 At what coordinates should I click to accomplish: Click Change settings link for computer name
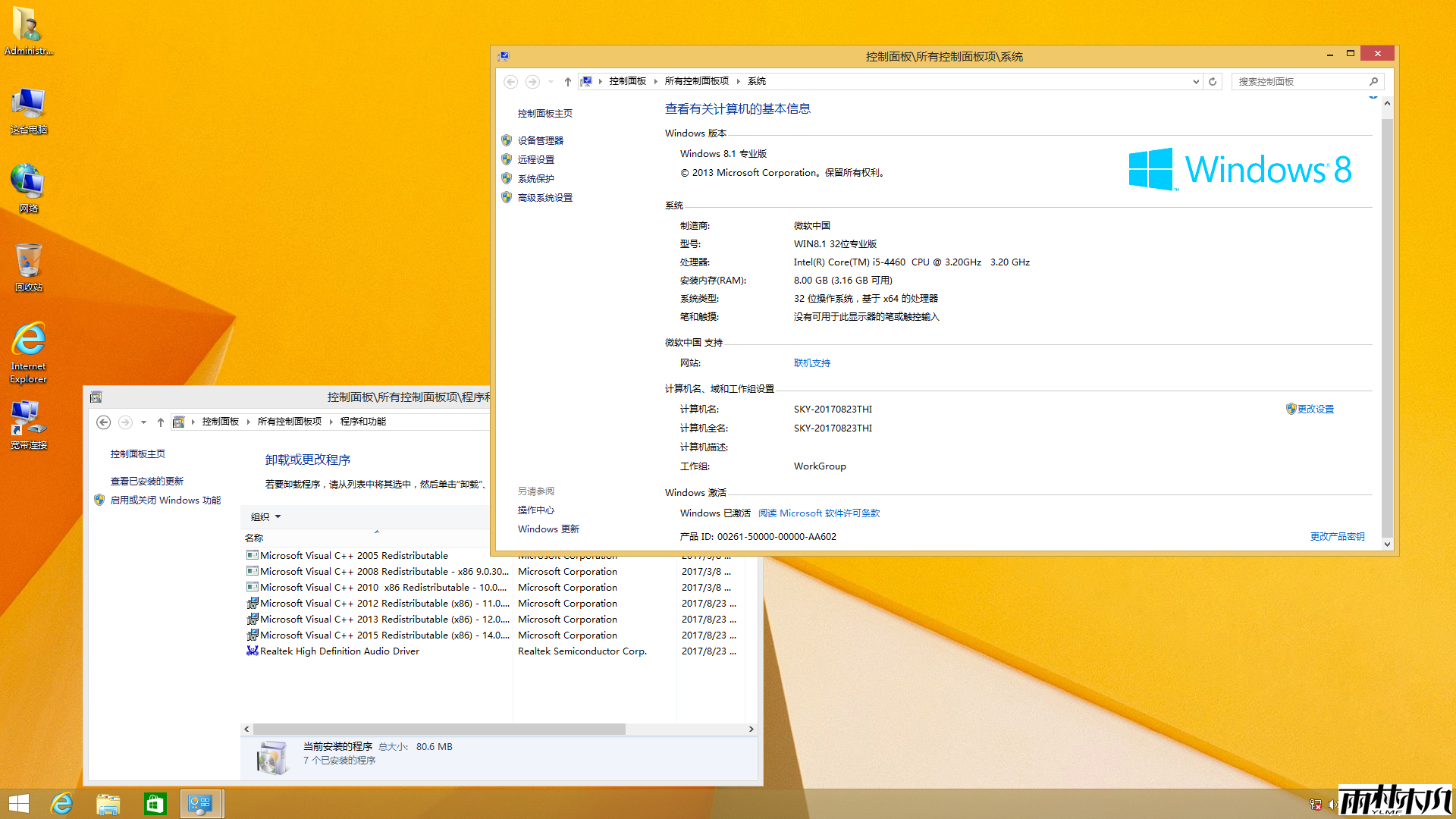[1314, 409]
